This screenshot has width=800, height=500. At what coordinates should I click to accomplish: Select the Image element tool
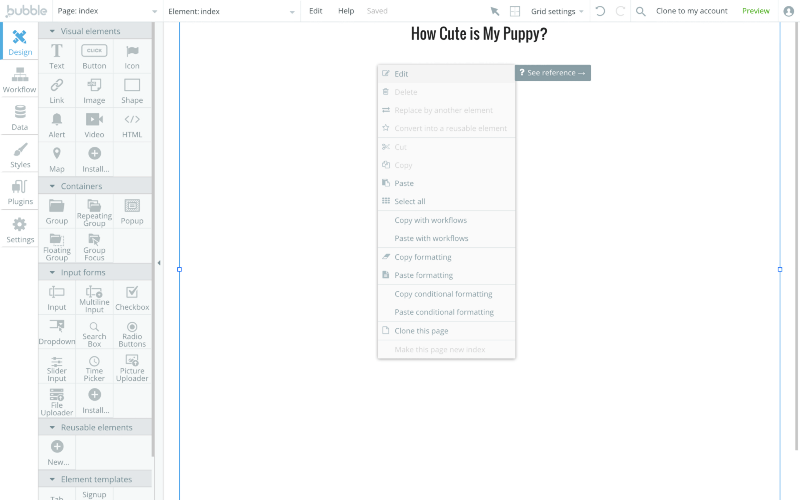(x=94, y=91)
